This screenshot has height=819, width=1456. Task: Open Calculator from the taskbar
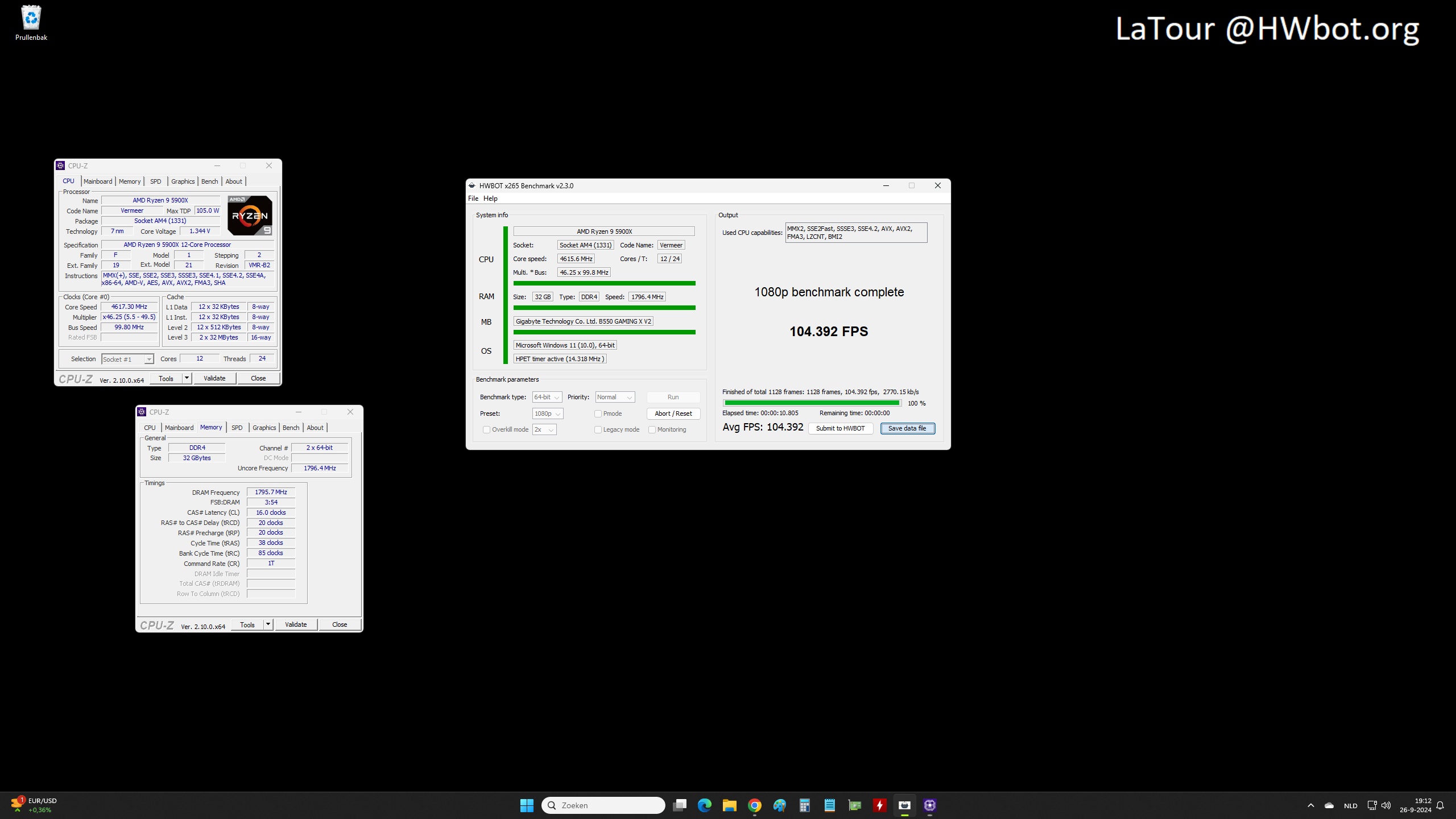pos(805,805)
